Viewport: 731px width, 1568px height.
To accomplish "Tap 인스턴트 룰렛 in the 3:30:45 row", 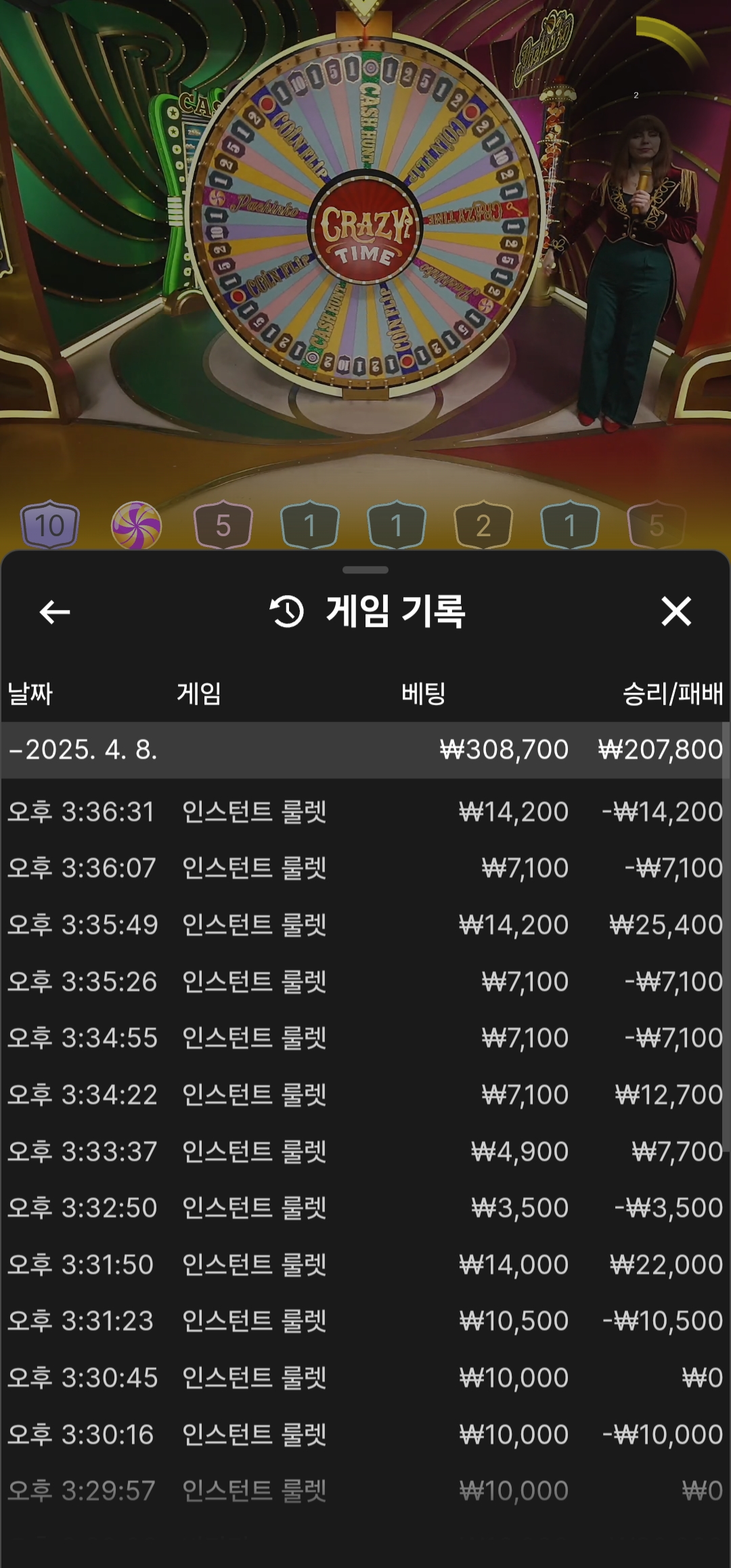I will pyautogui.click(x=254, y=1378).
